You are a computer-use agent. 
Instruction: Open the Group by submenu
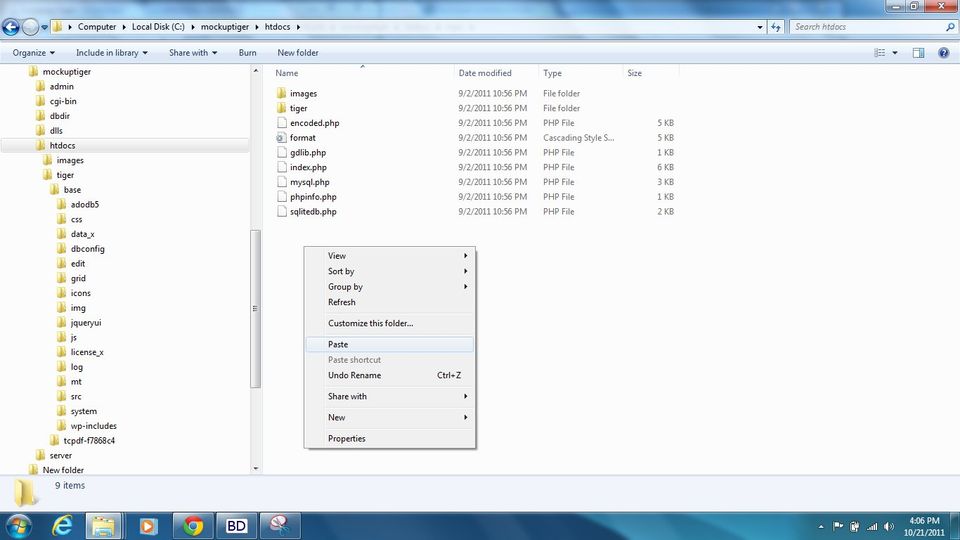pos(389,287)
